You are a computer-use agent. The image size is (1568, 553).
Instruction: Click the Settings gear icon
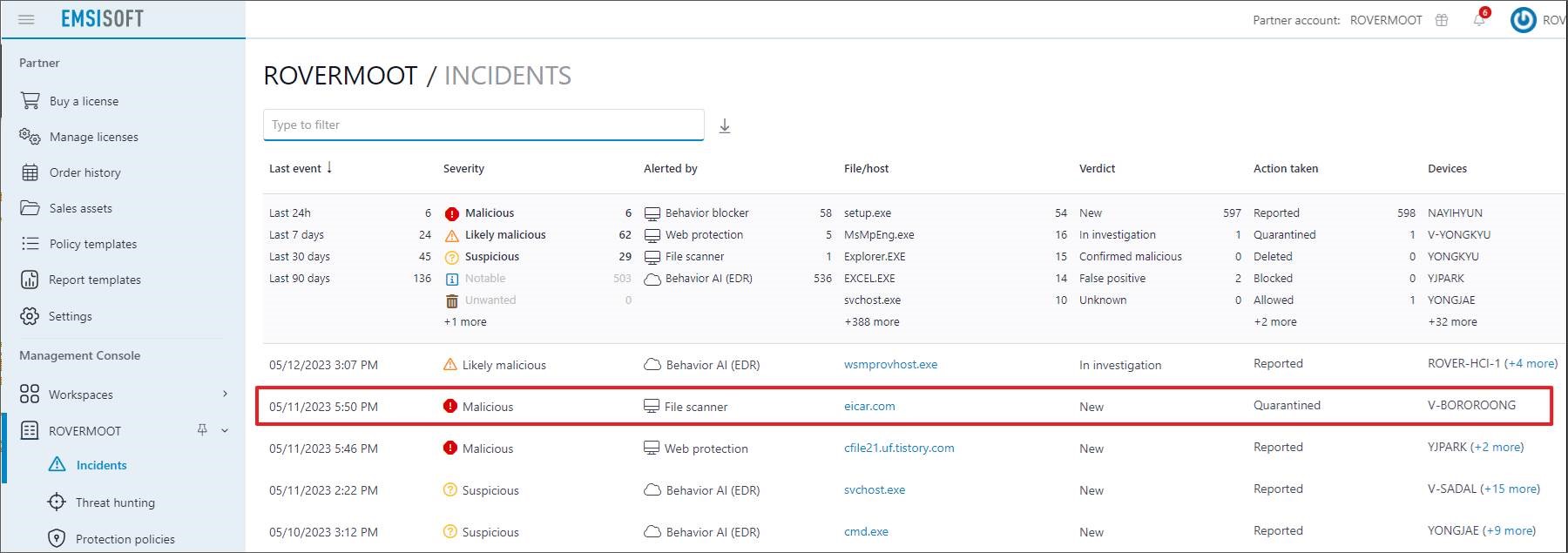point(30,316)
